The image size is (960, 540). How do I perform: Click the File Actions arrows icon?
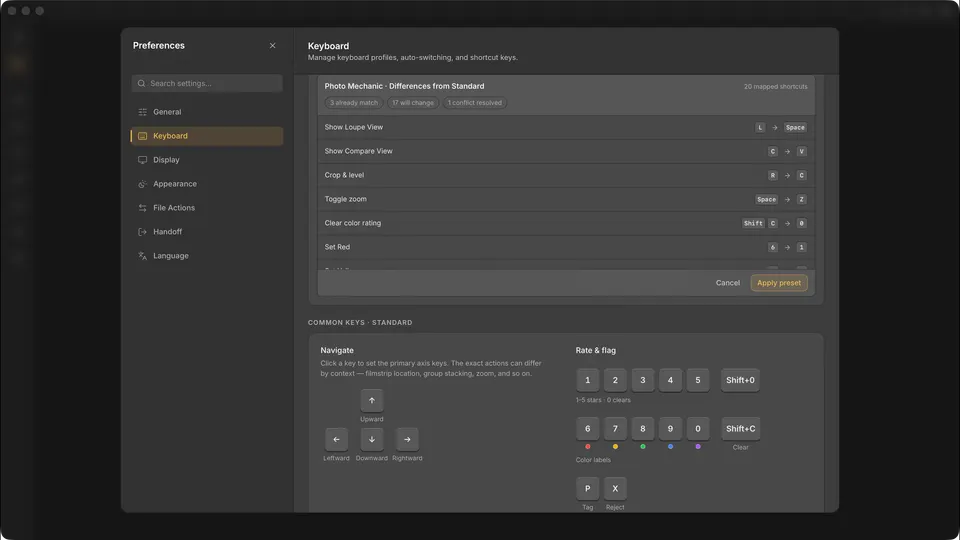tap(143, 208)
